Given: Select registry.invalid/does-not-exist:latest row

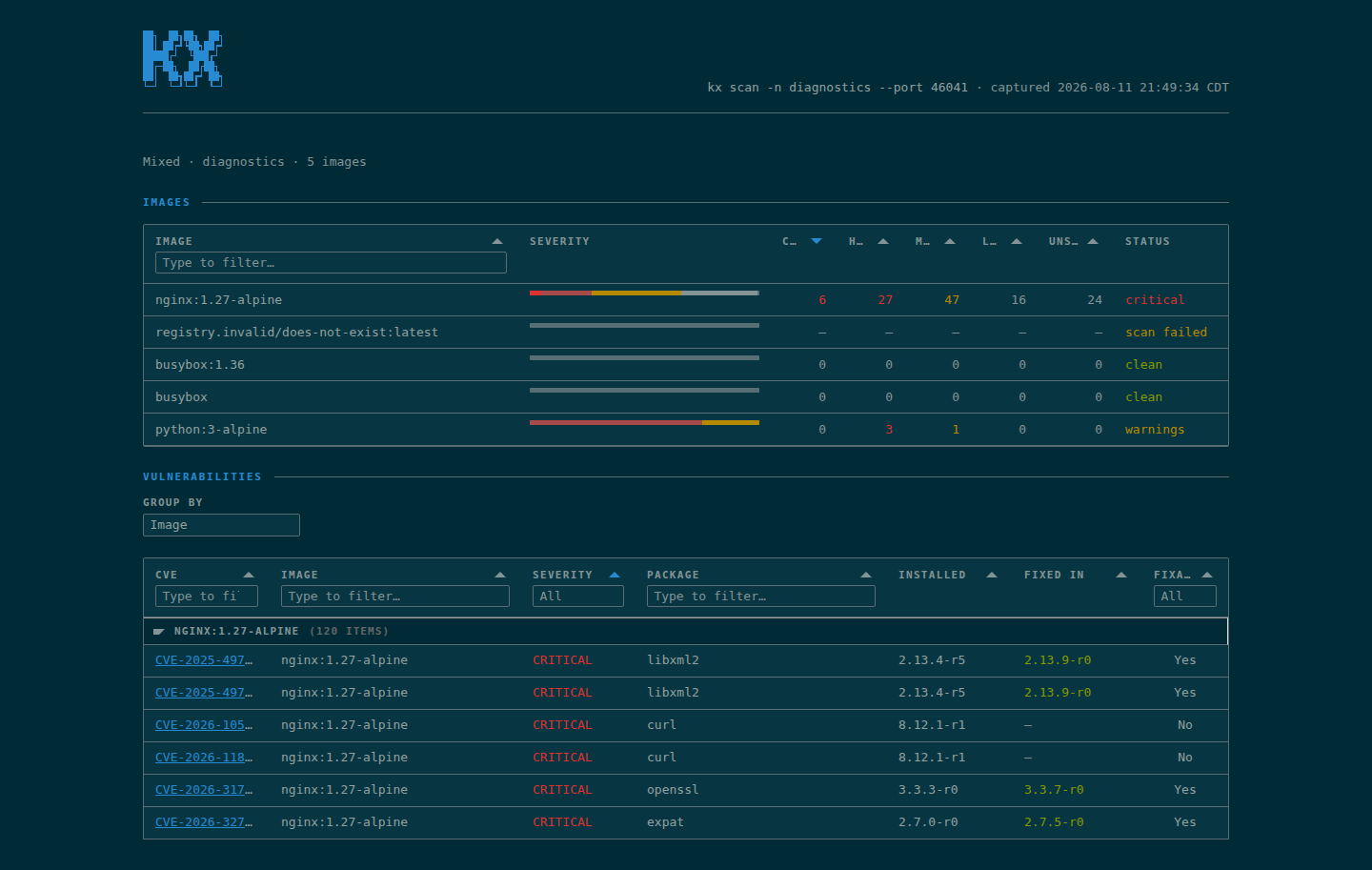Looking at the screenshot, I should [686, 333].
